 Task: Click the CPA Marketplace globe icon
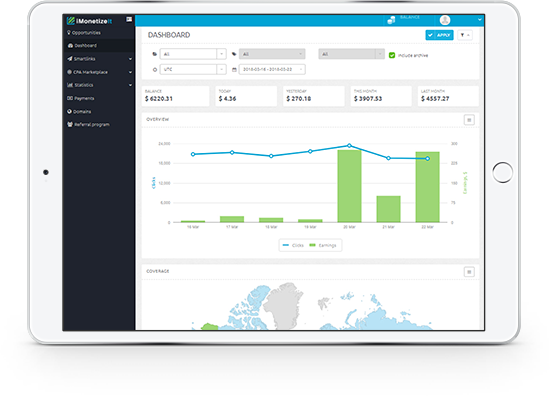[69, 72]
